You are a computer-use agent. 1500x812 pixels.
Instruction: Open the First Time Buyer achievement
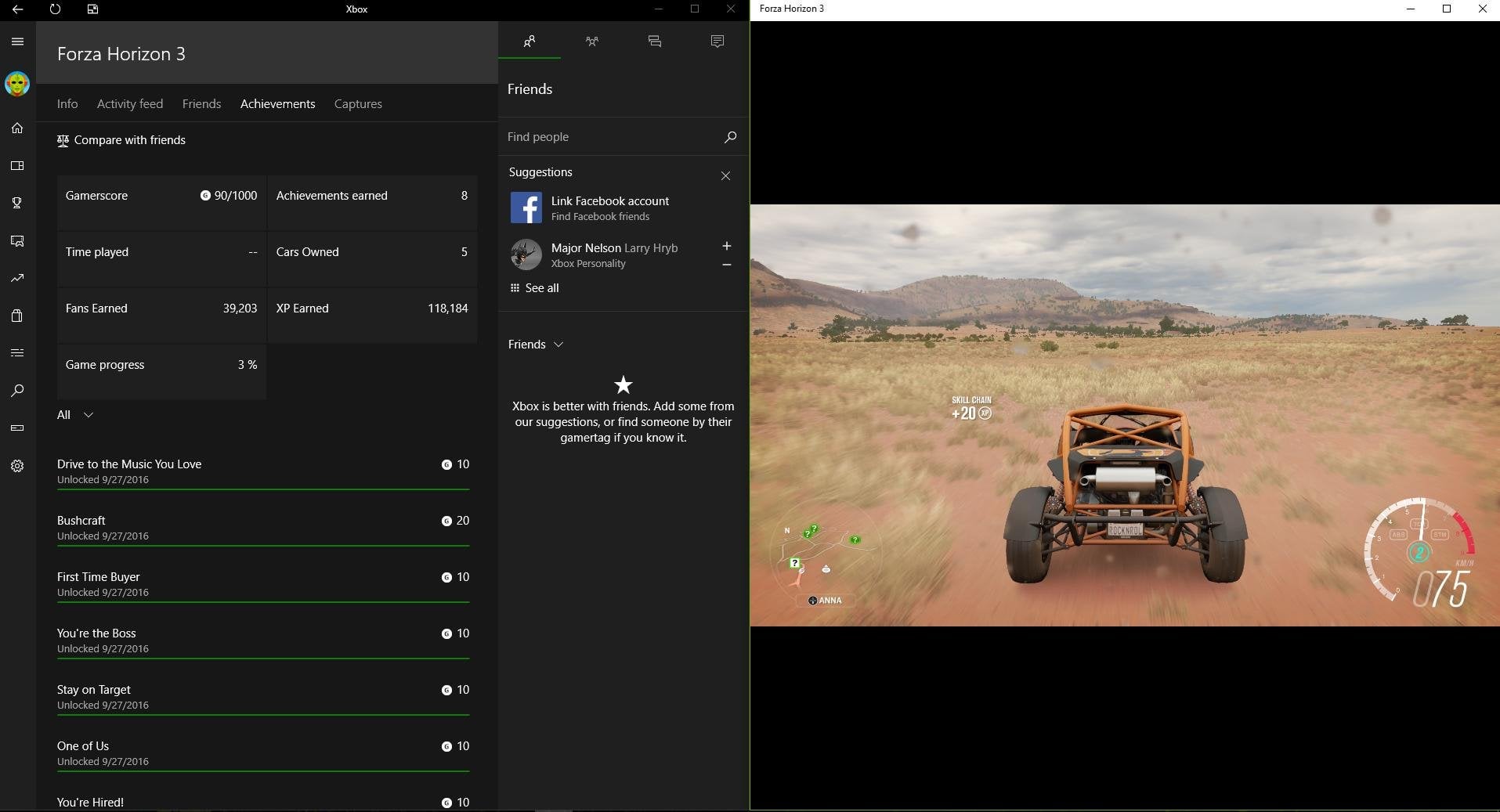[x=263, y=584]
